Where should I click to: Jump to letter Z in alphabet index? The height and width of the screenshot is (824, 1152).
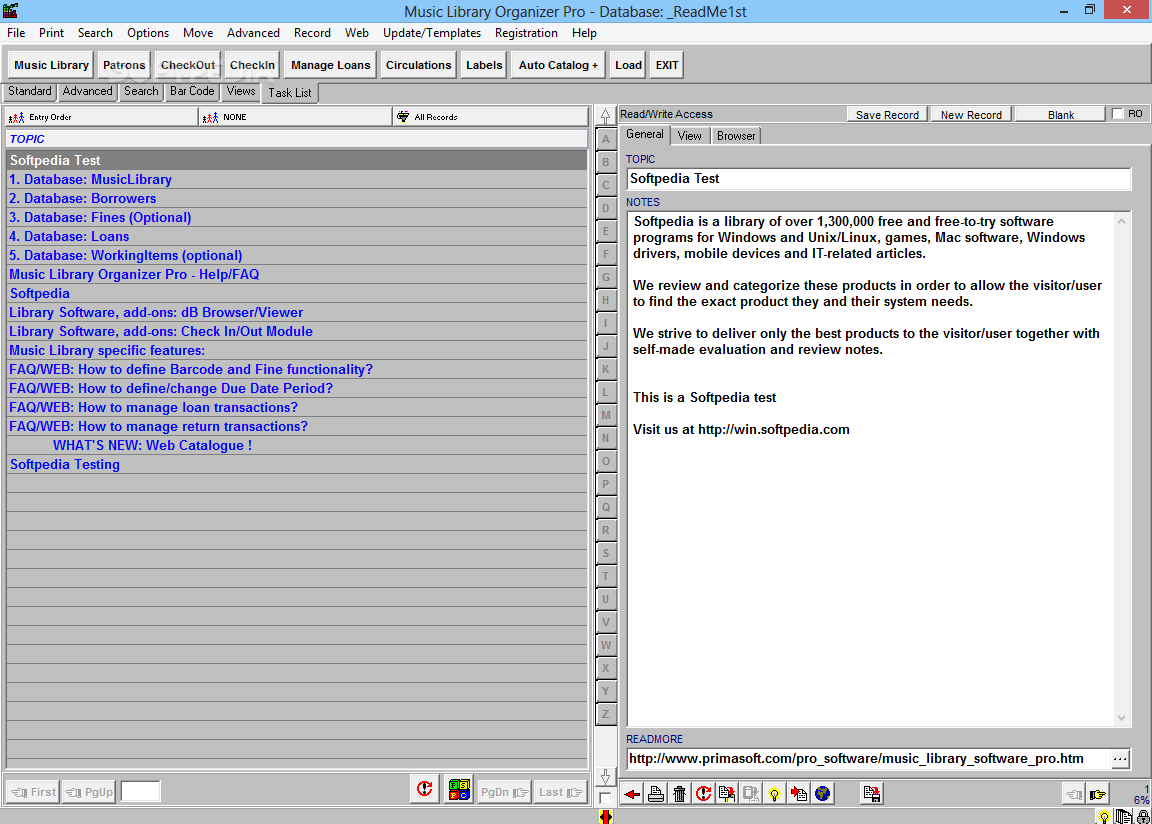(605, 714)
